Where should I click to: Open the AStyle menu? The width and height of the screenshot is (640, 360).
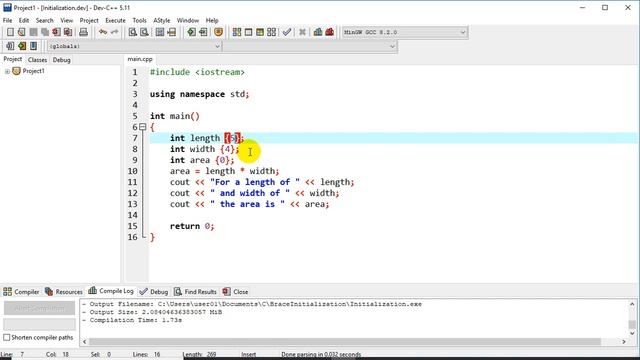click(x=162, y=20)
